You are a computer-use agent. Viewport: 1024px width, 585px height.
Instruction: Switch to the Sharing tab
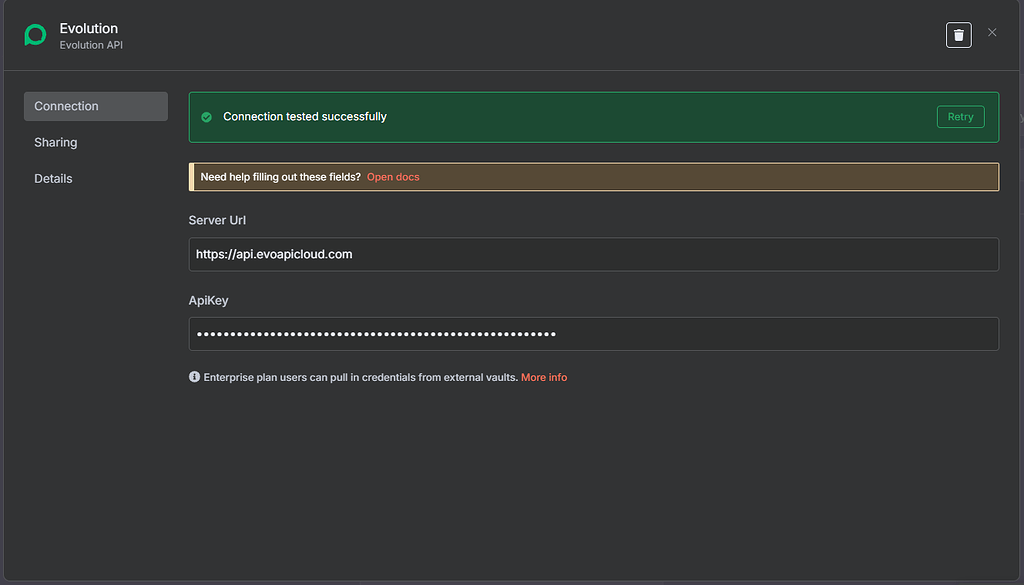[x=55, y=142]
